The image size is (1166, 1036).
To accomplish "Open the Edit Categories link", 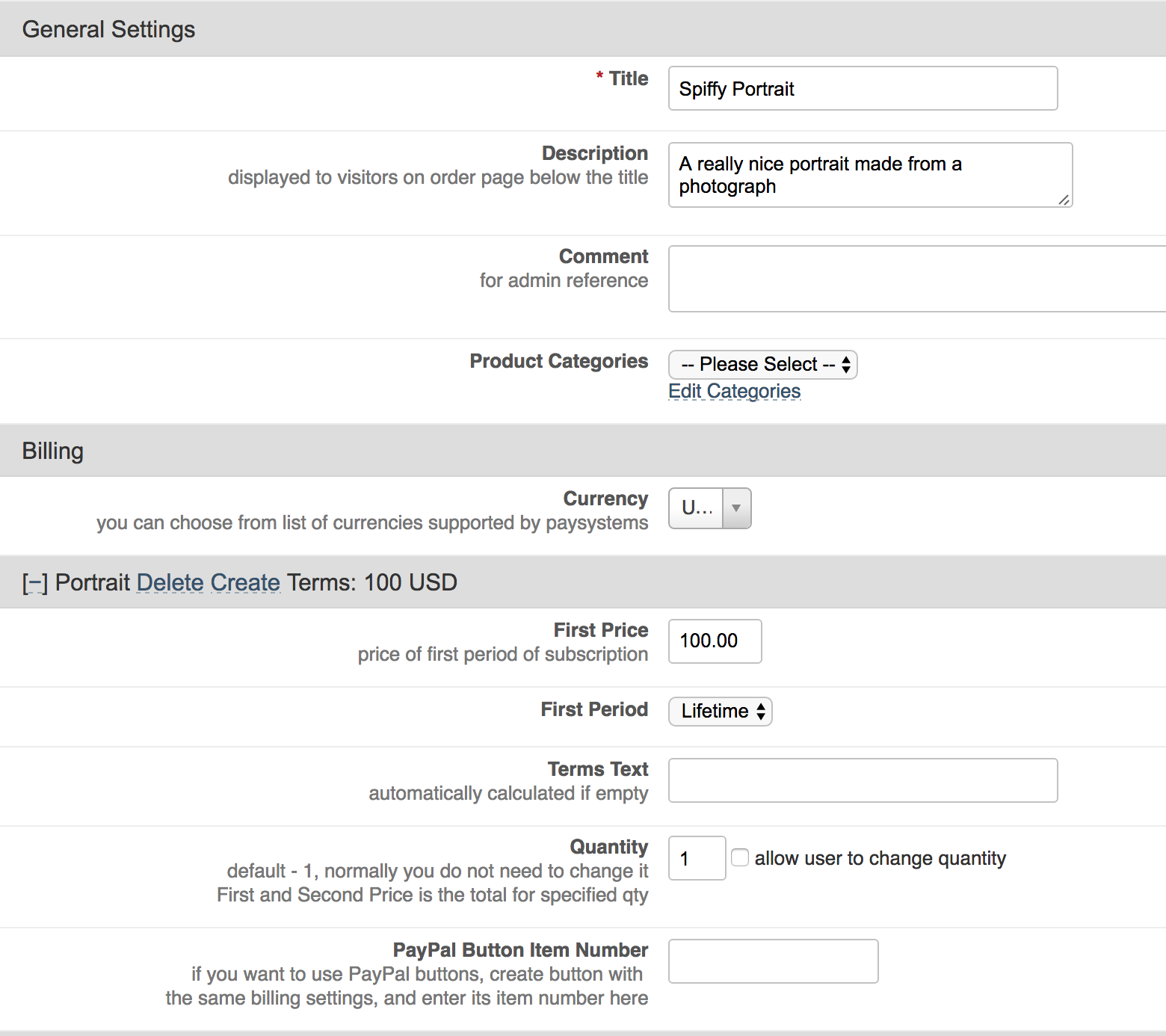I will pyautogui.click(x=734, y=392).
